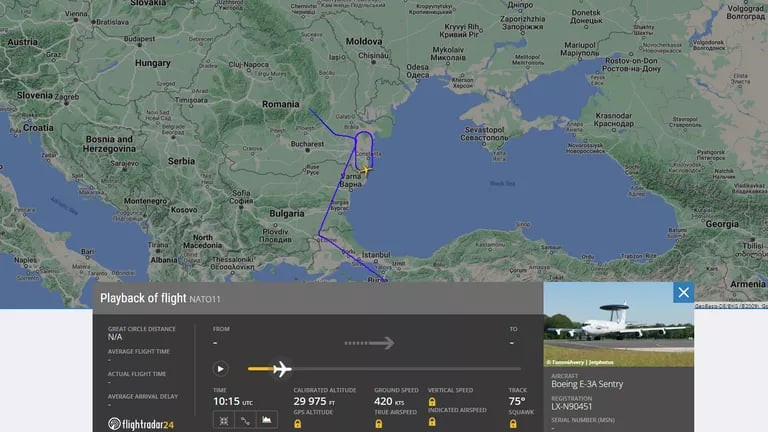
Task: Play the NATO11 flight playback
Action: 220,369
